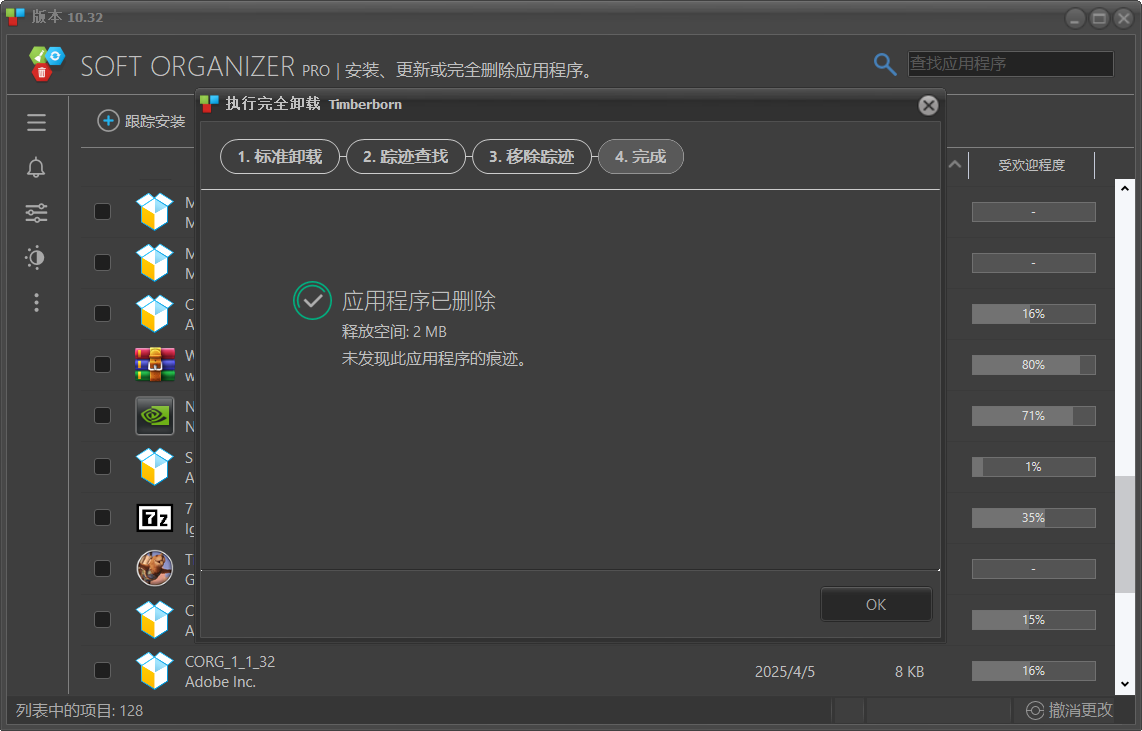
Task: Click the 撤消更改 button
Action: pos(1069,710)
